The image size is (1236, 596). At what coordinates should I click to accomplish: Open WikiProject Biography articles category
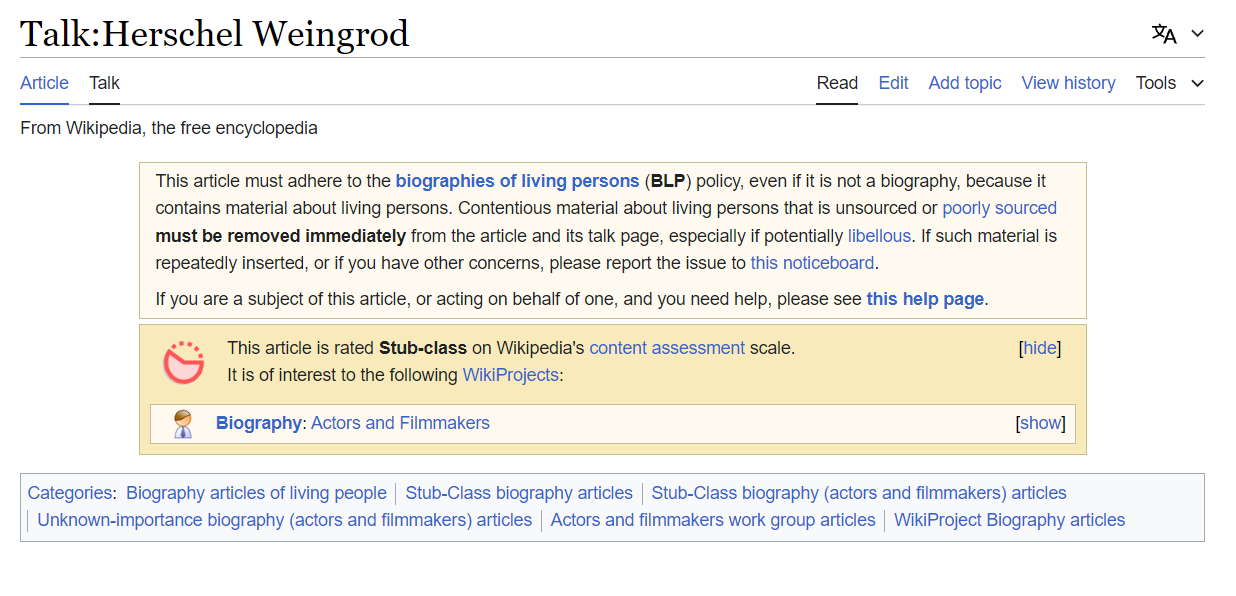(1009, 520)
